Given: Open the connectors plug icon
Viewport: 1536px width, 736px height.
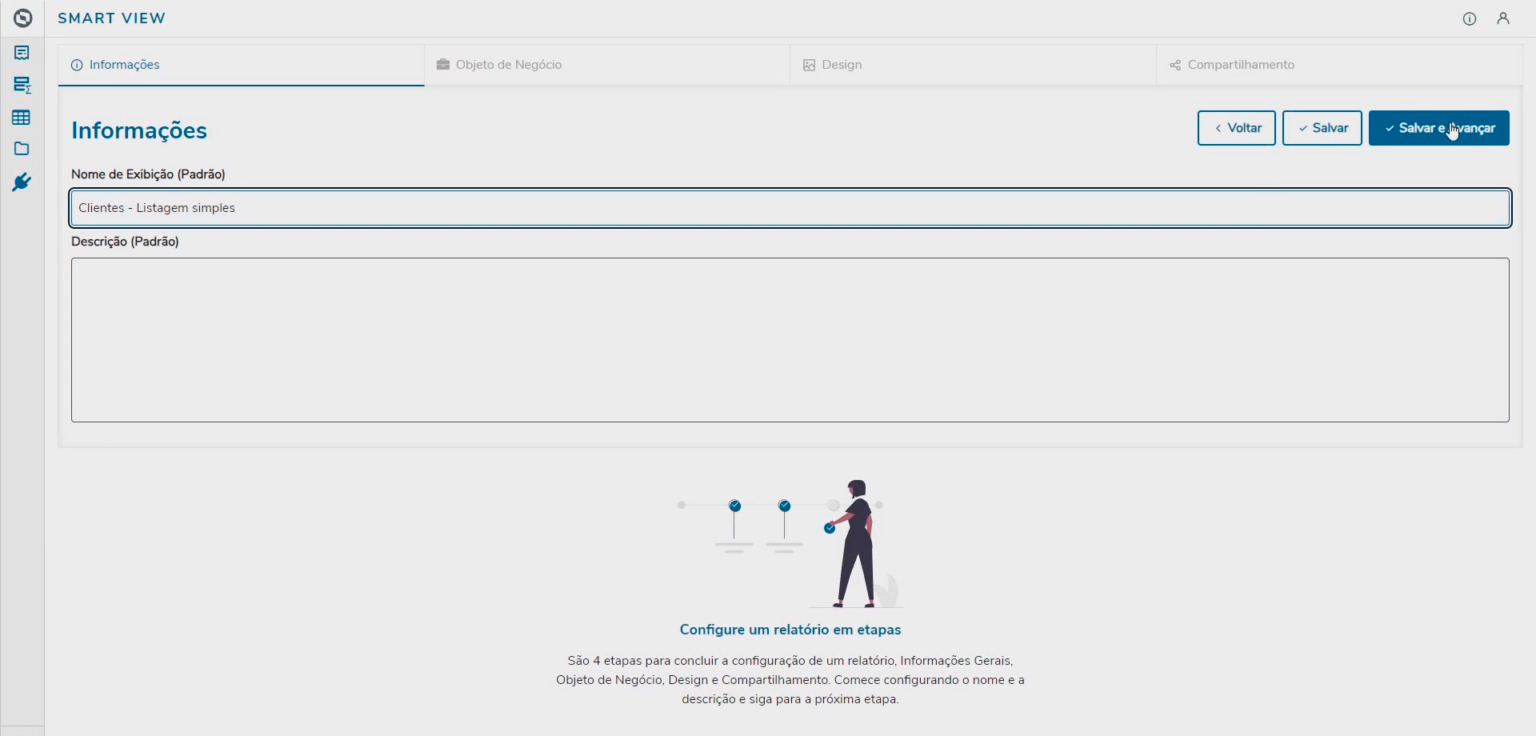Looking at the screenshot, I should tap(21, 182).
